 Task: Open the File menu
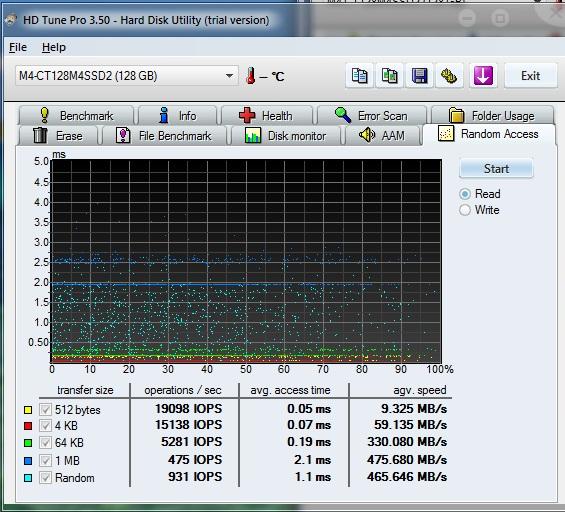pyautogui.click(x=18, y=47)
